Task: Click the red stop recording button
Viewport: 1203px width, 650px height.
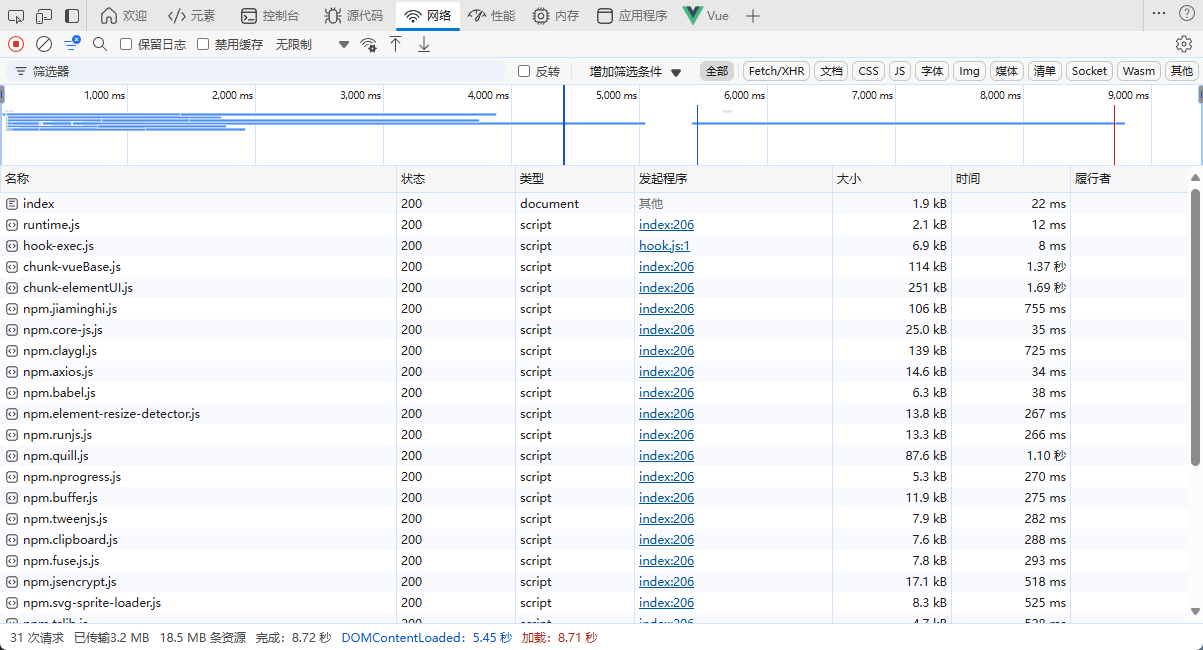Action: pos(16,44)
